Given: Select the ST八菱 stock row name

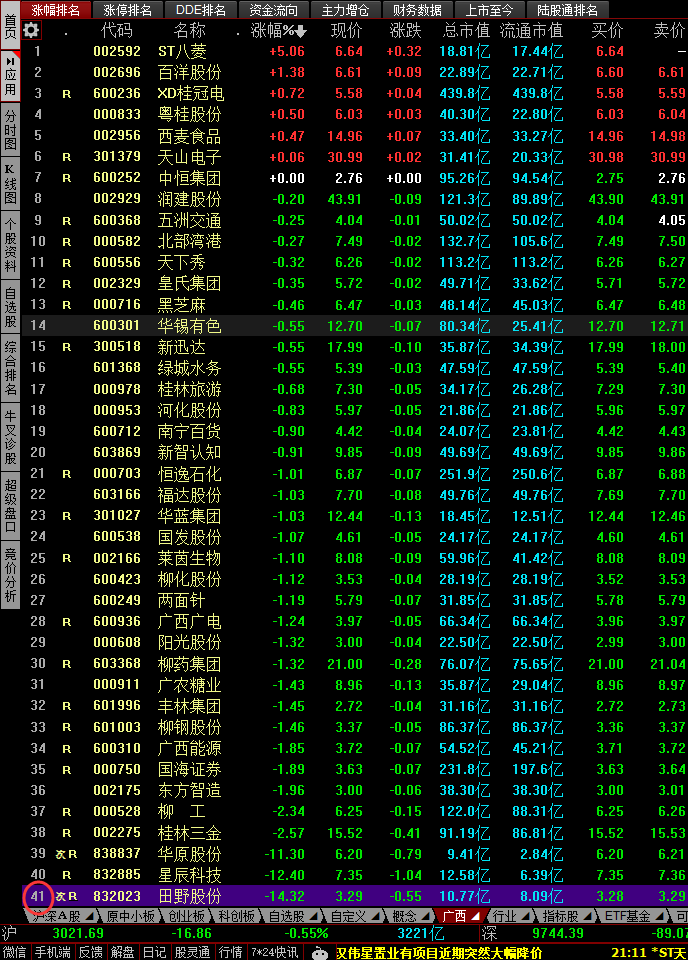Looking at the screenshot, I should pos(182,52).
